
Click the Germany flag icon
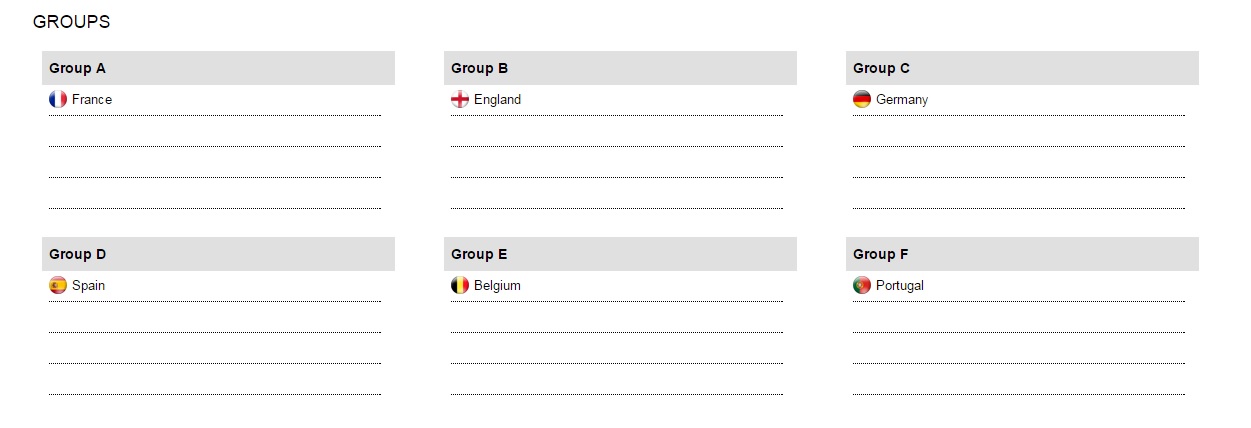tap(862, 99)
